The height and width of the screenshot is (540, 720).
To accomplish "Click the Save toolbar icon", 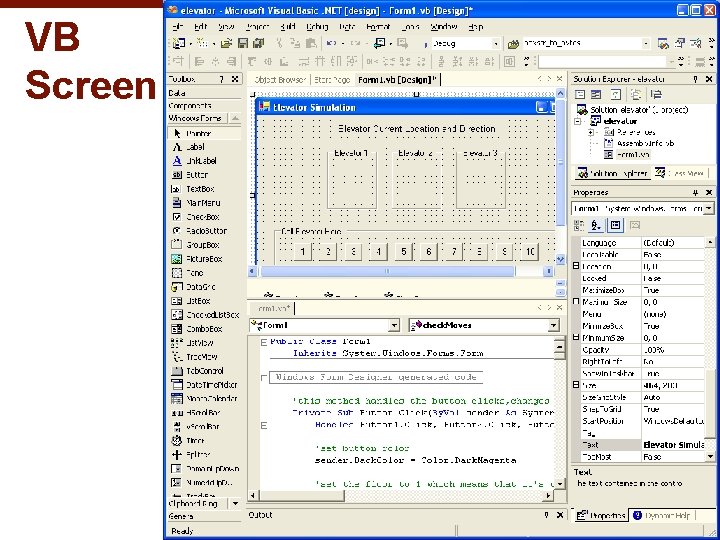I will tap(243, 43).
